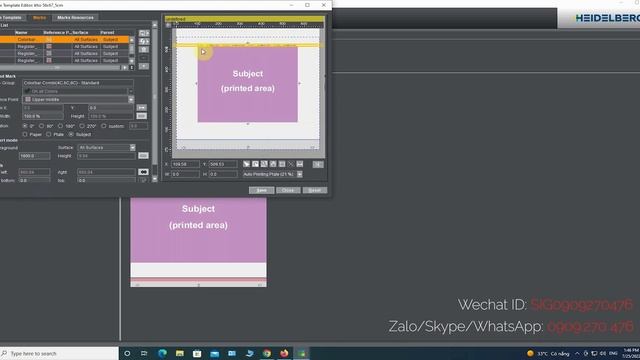Image resolution: width=640 pixels, height=360 pixels.
Task: Click the Surface column header
Action: (x=80, y=32)
